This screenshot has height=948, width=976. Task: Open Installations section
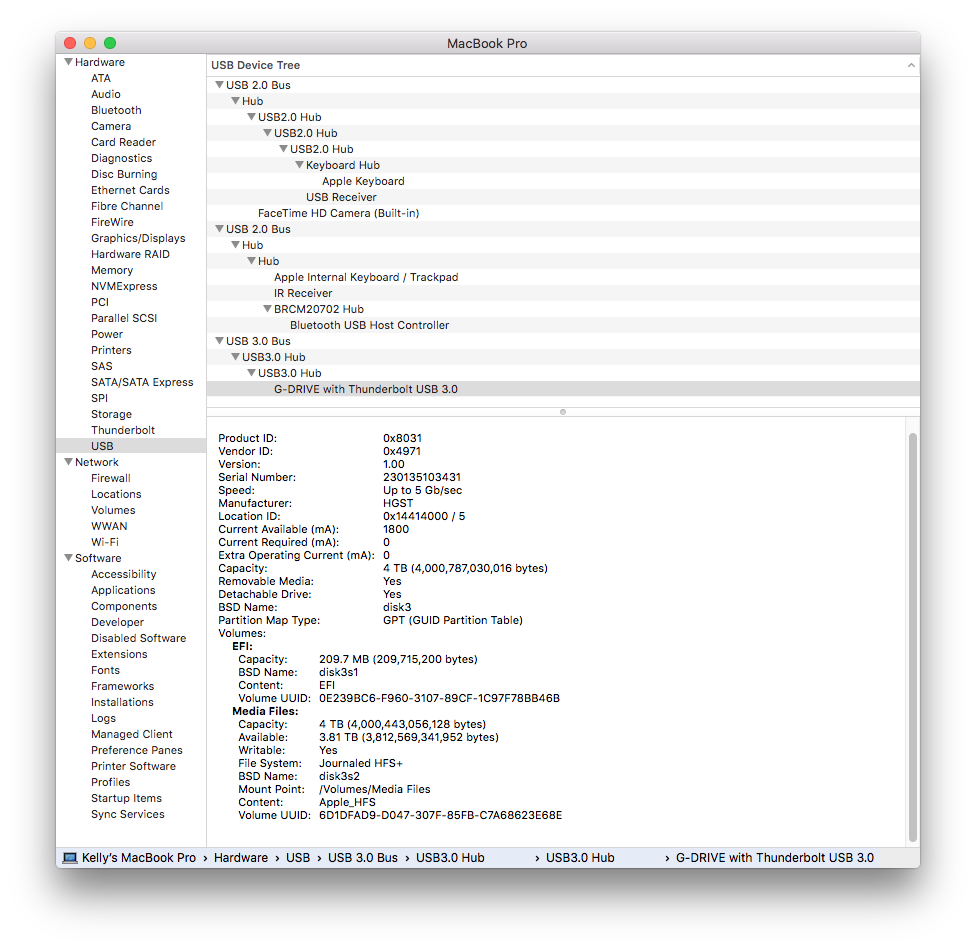click(x=122, y=702)
